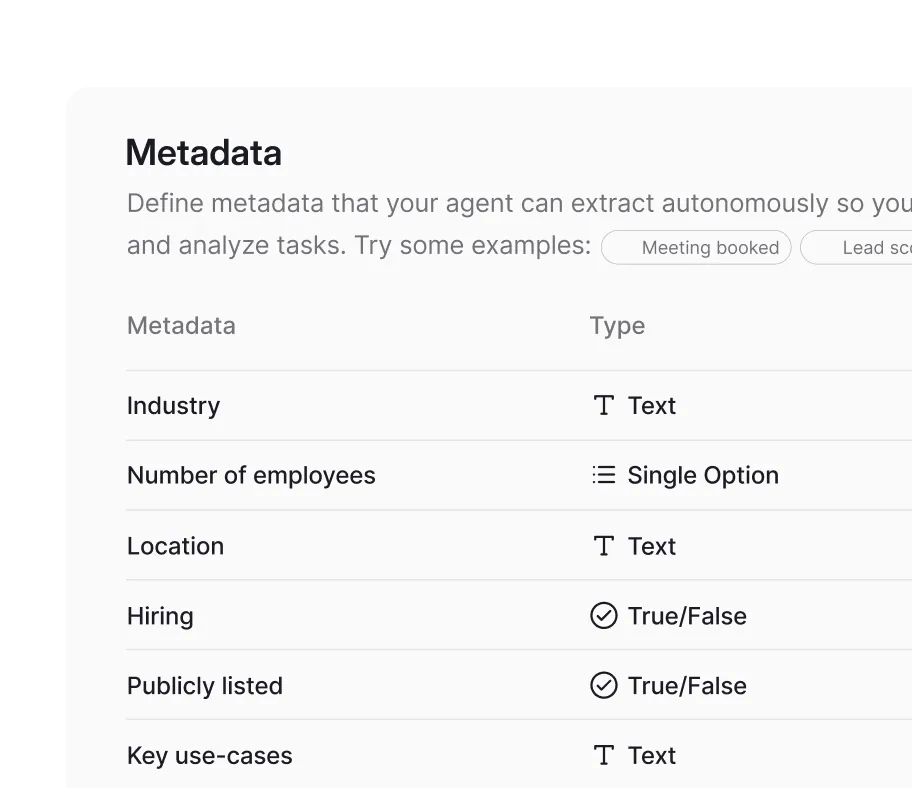Open the Number of employees row
Screen dimensions: 912x788
click(251, 475)
